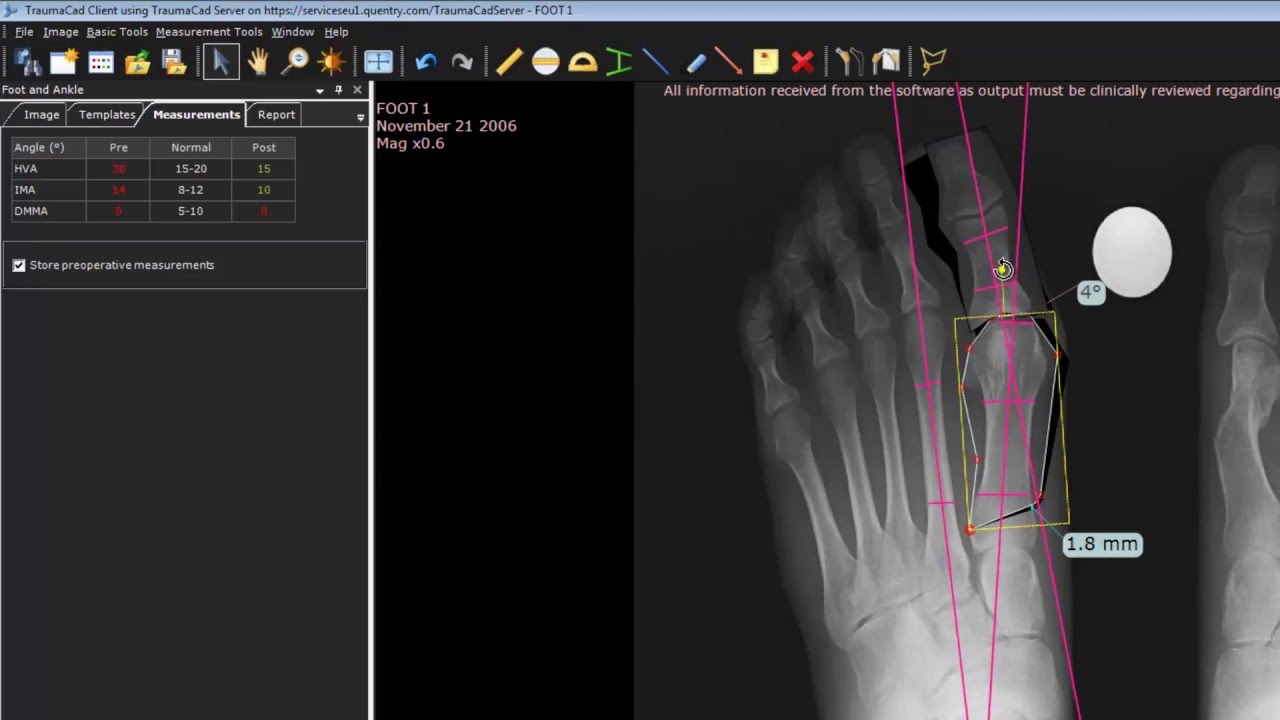Undo the last action
The image size is (1280, 720).
(425, 62)
